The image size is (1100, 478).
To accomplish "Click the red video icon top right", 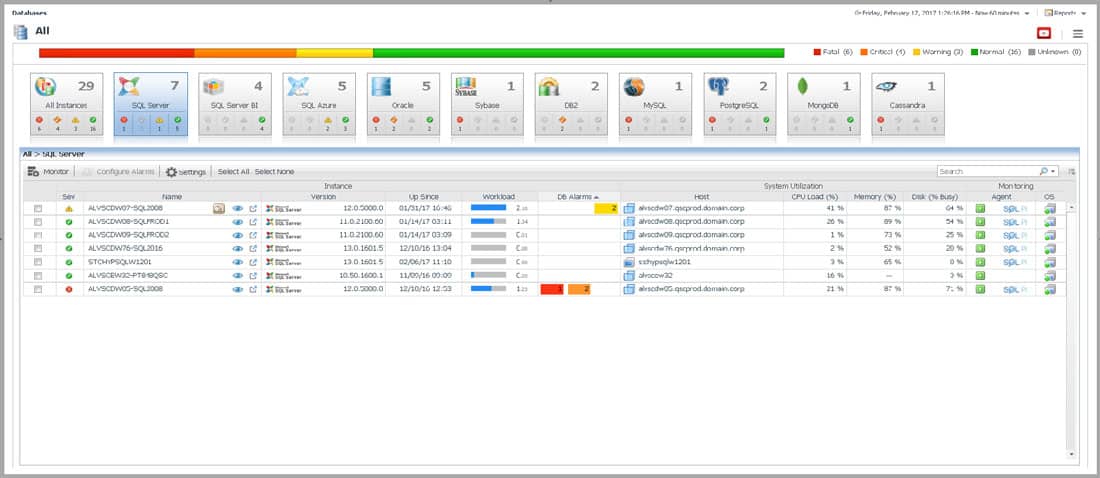I will pyautogui.click(x=1044, y=33).
